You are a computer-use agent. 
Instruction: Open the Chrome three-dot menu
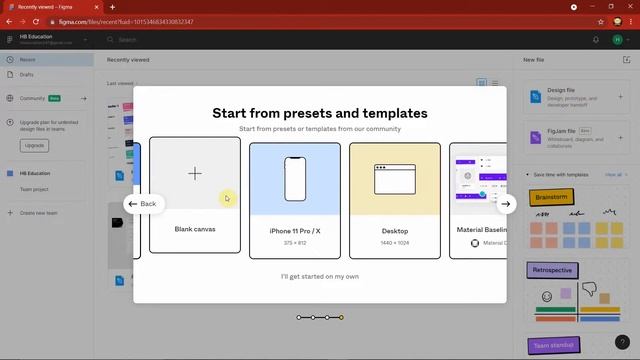[631, 22]
